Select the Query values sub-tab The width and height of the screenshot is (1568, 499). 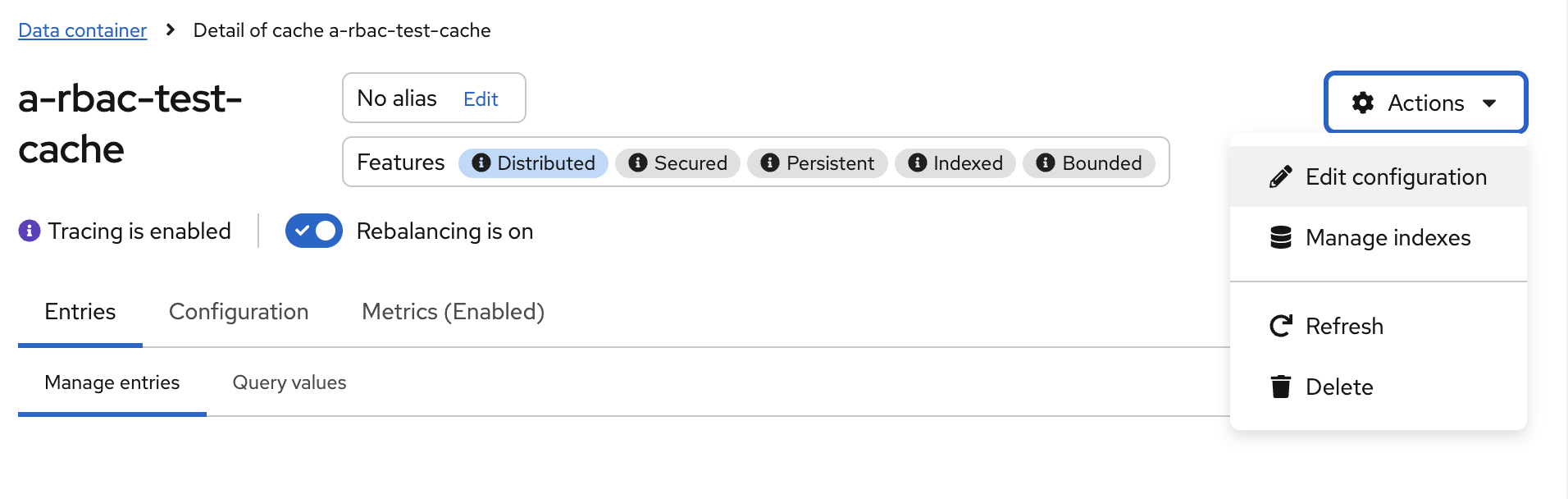click(289, 382)
